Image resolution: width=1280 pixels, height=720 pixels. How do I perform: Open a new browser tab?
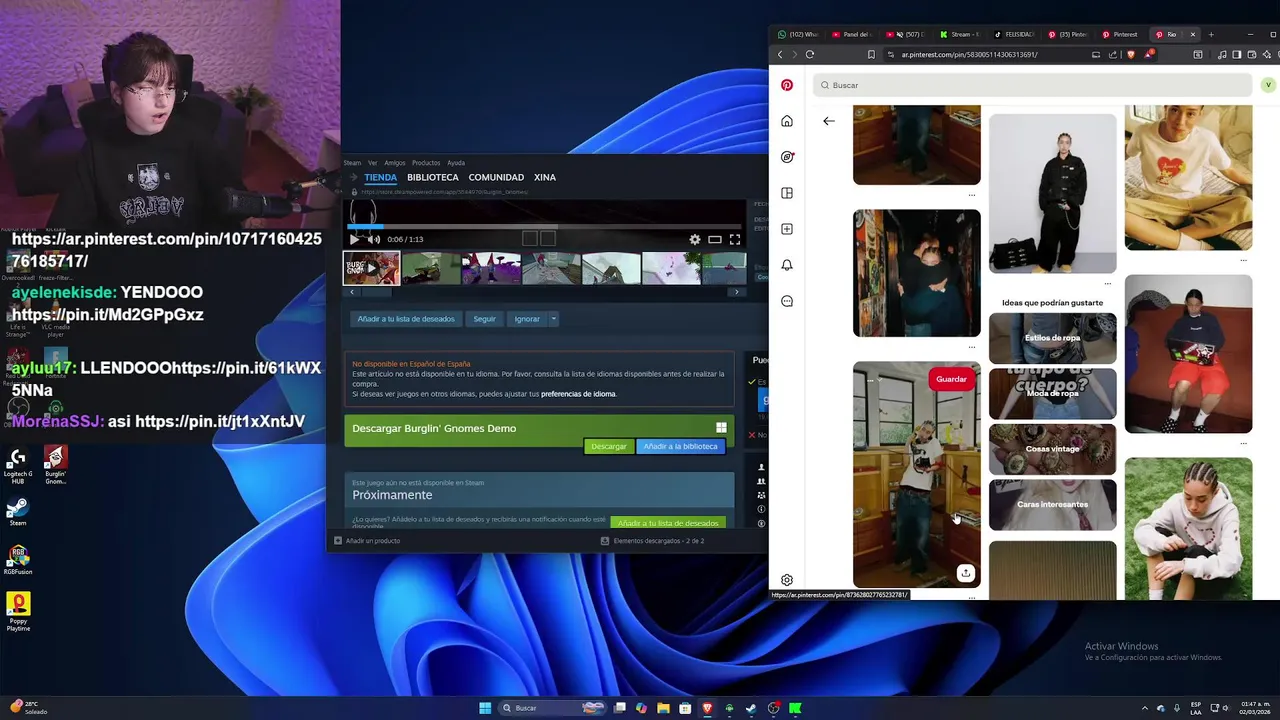[x=1211, y=34]
